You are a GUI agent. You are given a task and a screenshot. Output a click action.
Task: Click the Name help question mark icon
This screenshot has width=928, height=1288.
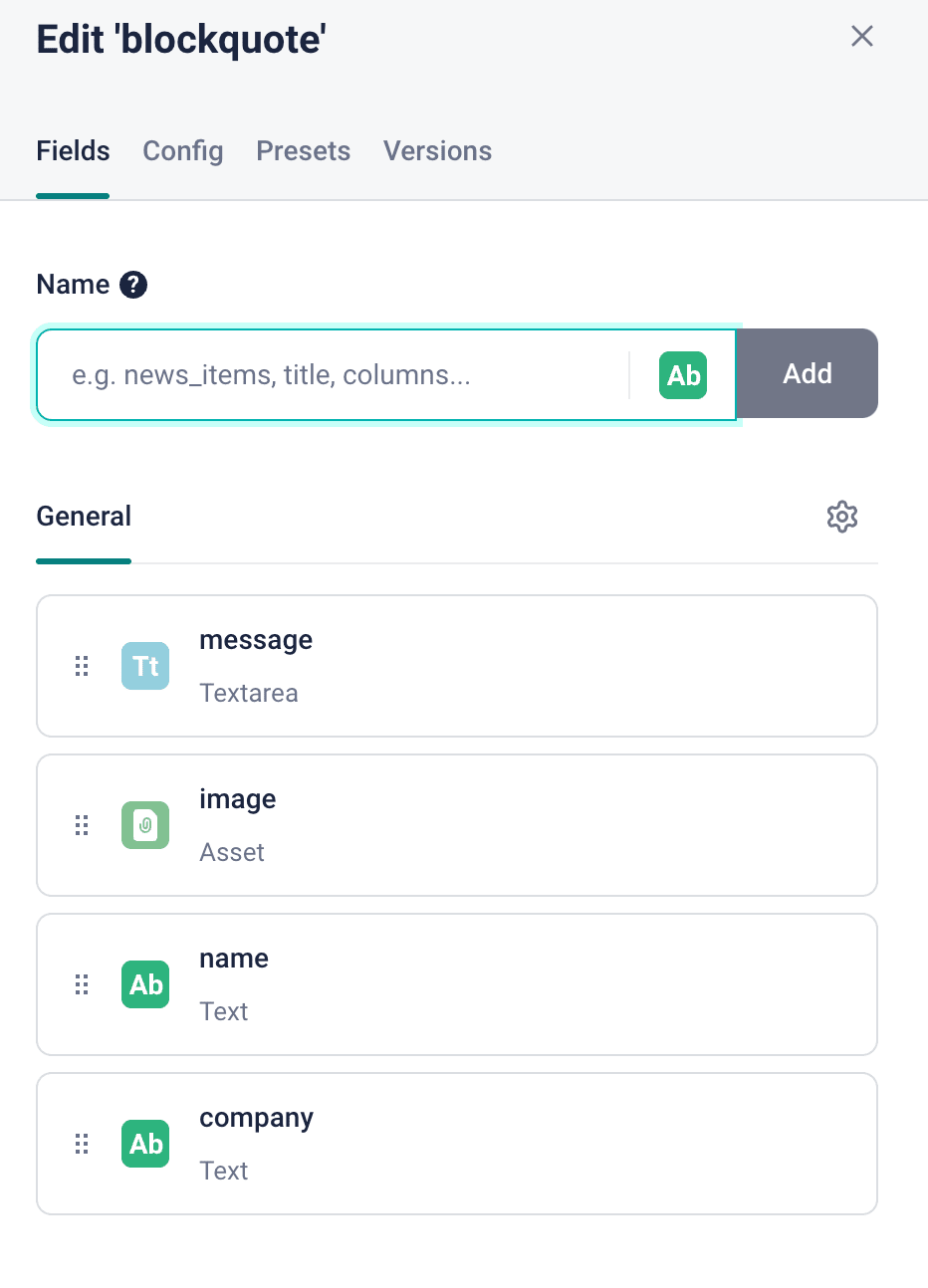pyautogui.click(x=133, y=285)
